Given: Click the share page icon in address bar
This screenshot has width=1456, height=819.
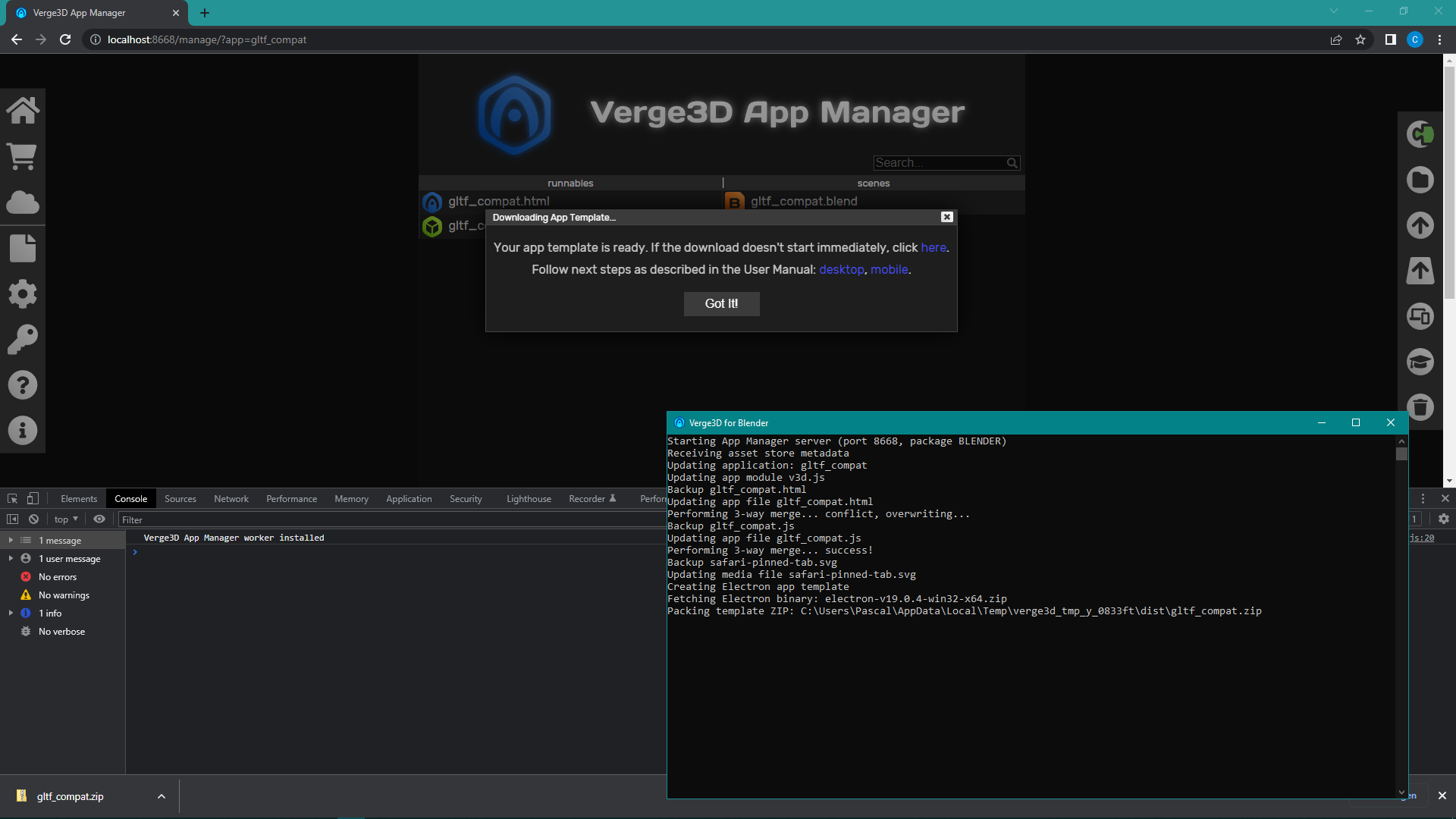Looking at the screenshot, I should click(1336, 39).
